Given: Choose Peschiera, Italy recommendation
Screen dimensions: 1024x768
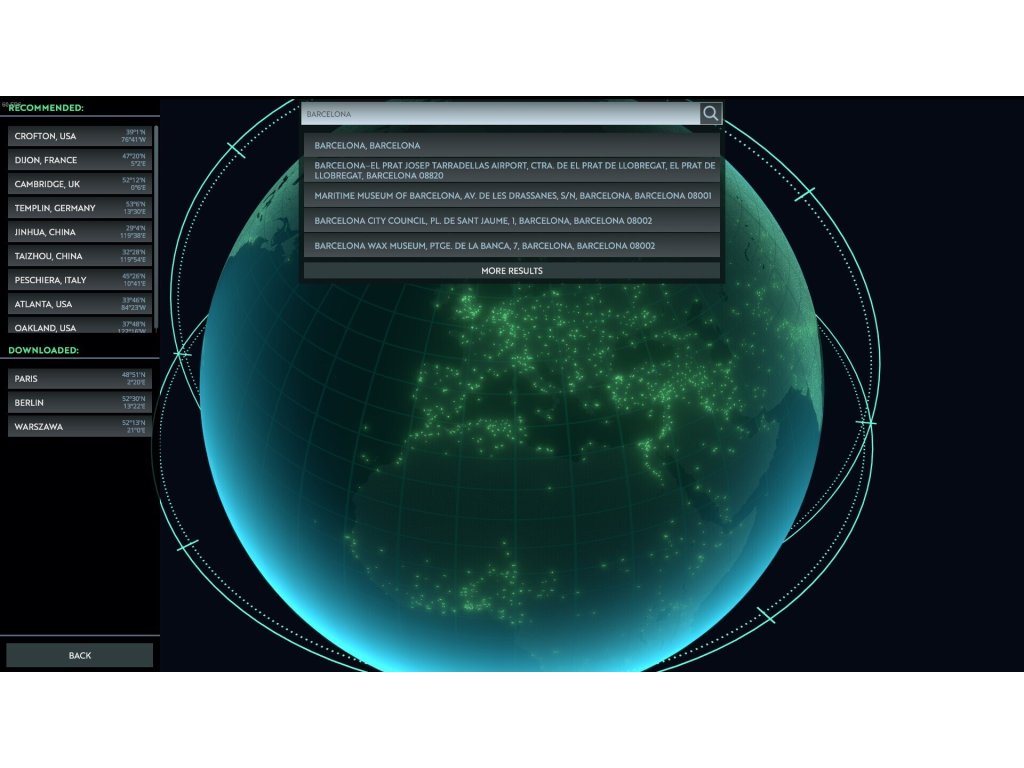Looking at the screenshot, I should [80, 280].
